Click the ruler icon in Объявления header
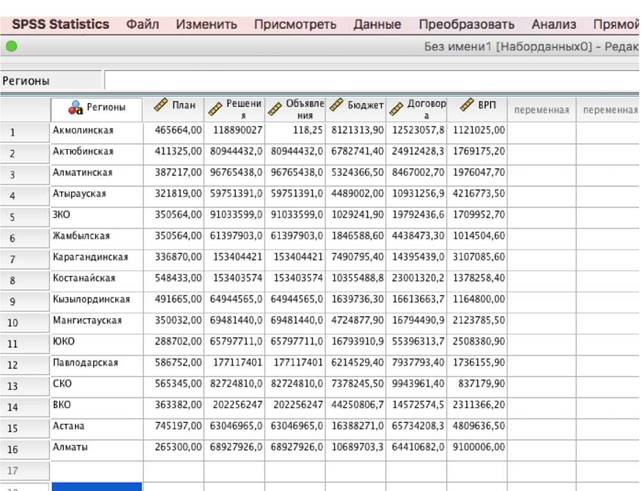The height and width of the screenshot is (491, 641). pos(275,109)
